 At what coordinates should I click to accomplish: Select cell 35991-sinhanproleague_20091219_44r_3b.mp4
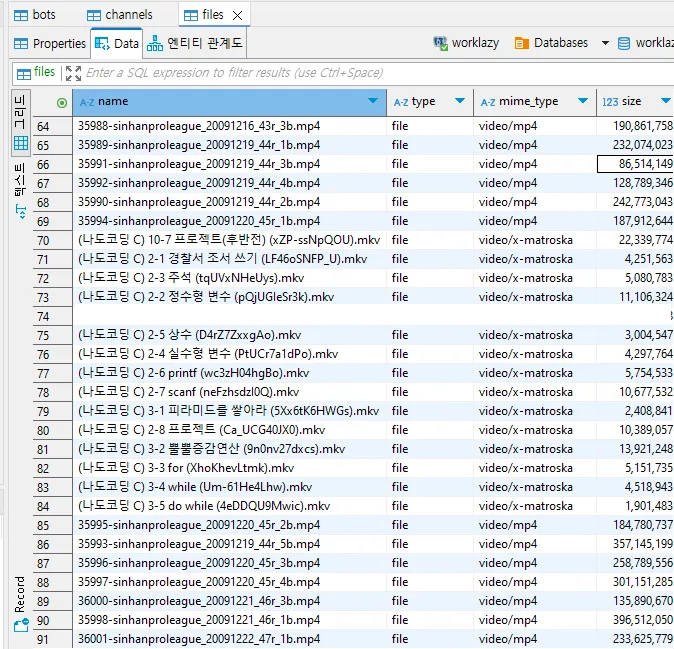230,164
